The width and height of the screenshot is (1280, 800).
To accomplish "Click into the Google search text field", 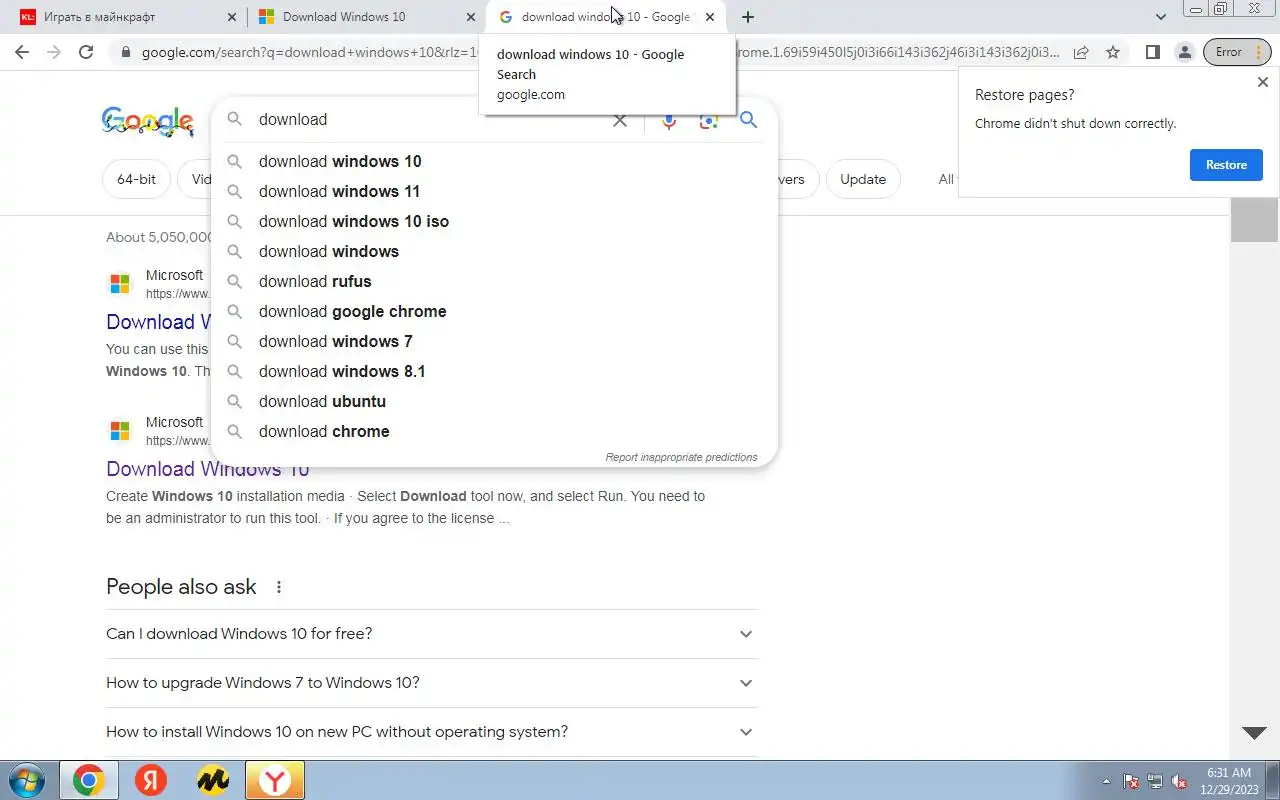I will [x=430, y=120].
